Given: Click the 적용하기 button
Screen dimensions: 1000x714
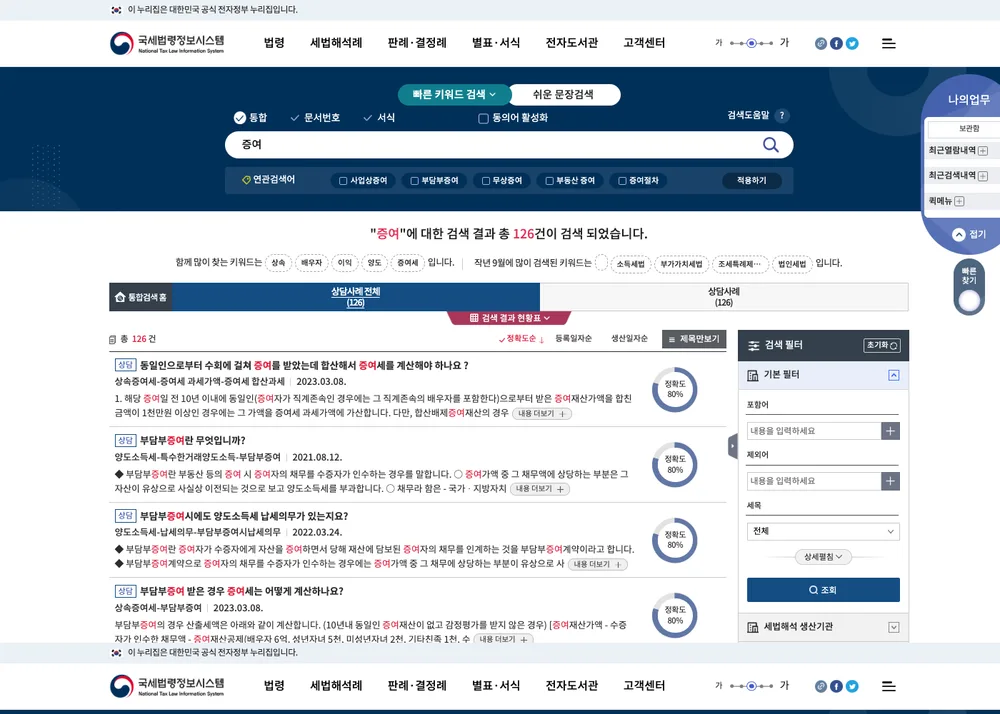Looking at the screenshot, I should click(751, 181).
